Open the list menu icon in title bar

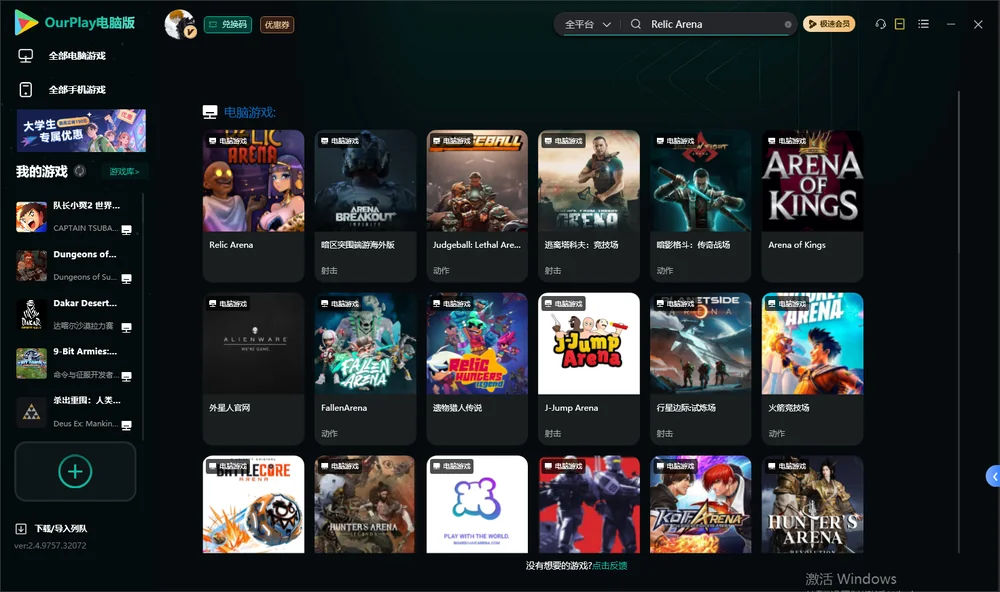pyautogui.click(x=923, y=24)
